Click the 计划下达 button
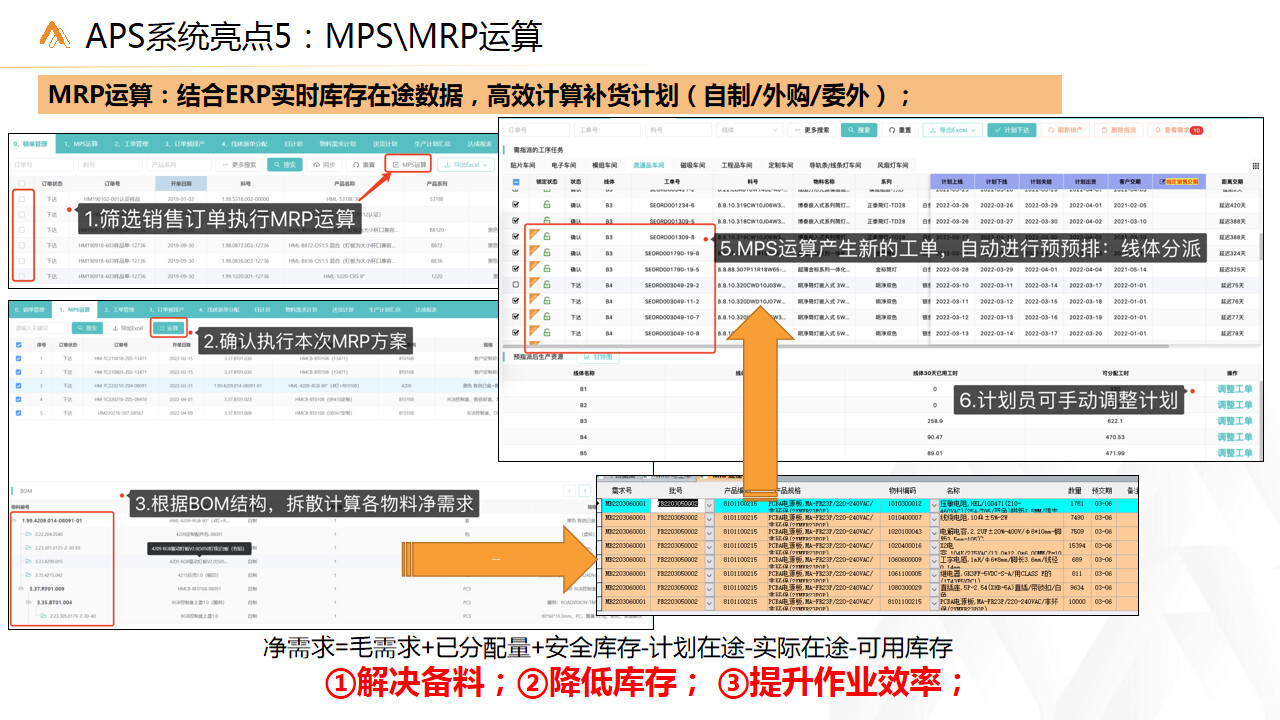The image size is (1280, 720). tap(1012, 130)
